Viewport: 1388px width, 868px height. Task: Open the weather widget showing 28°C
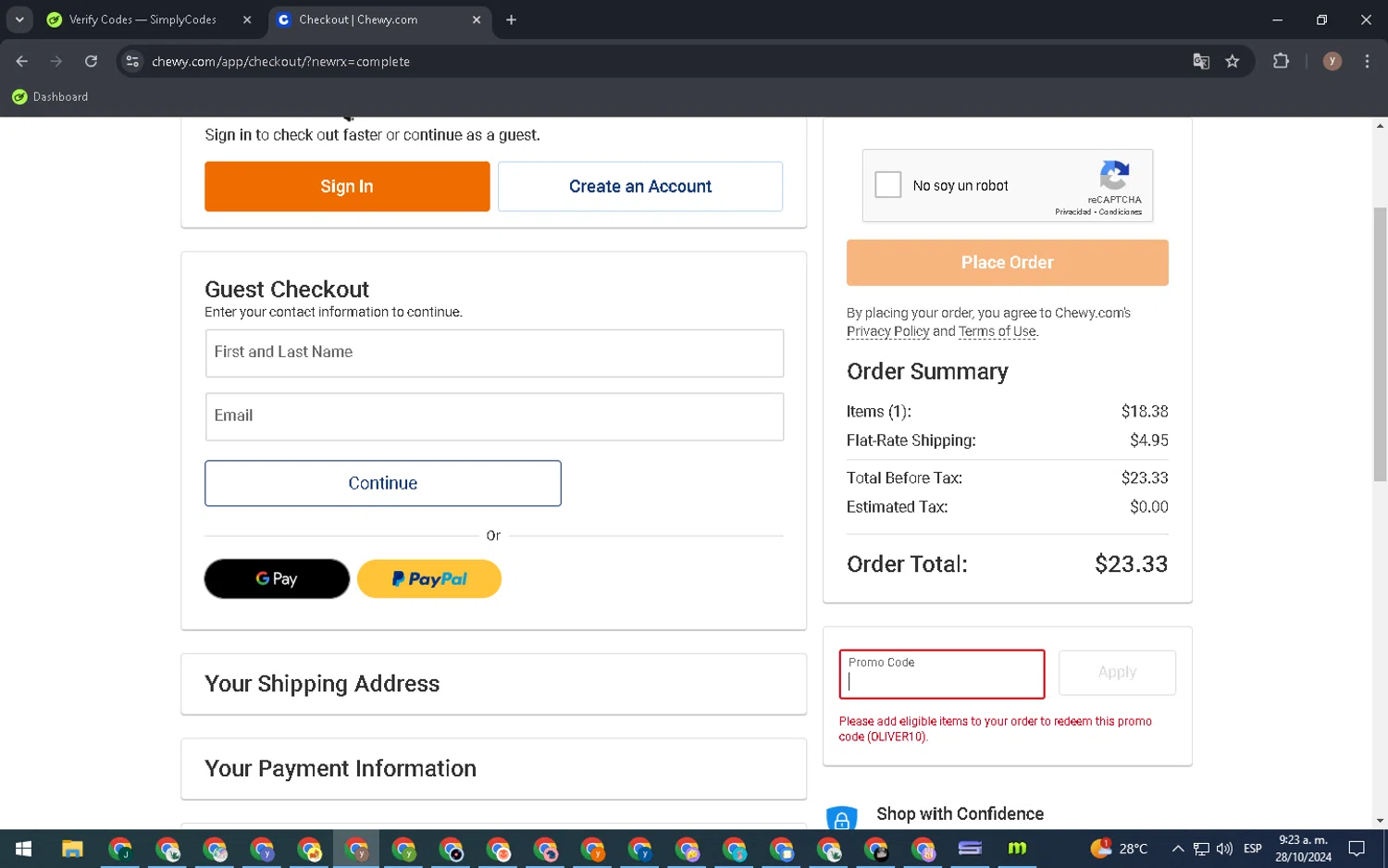pos(1119,848)
